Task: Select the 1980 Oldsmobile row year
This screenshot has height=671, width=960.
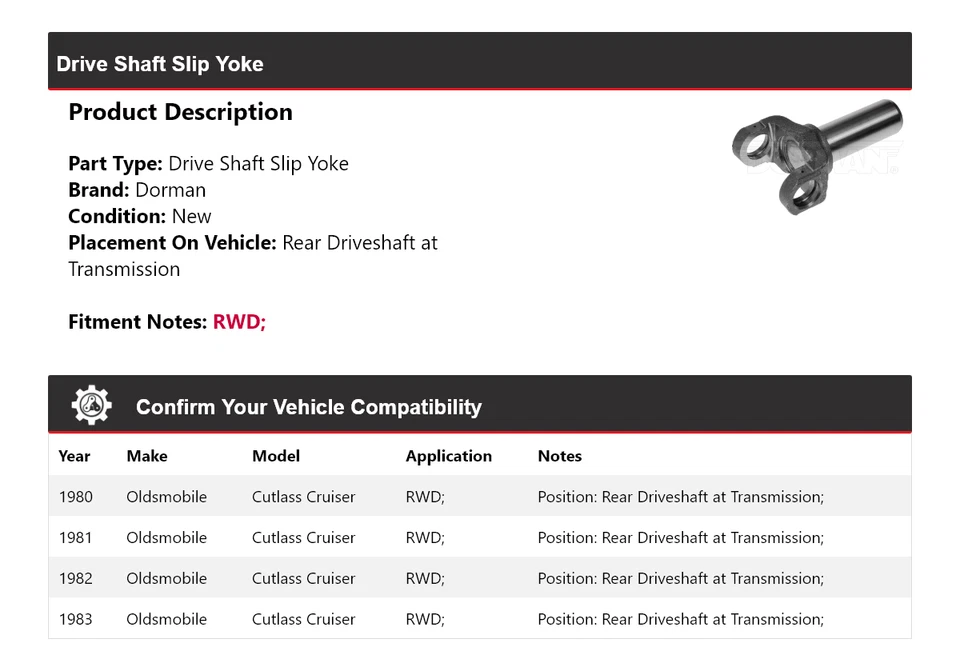Action: click(x=75, y=497)
